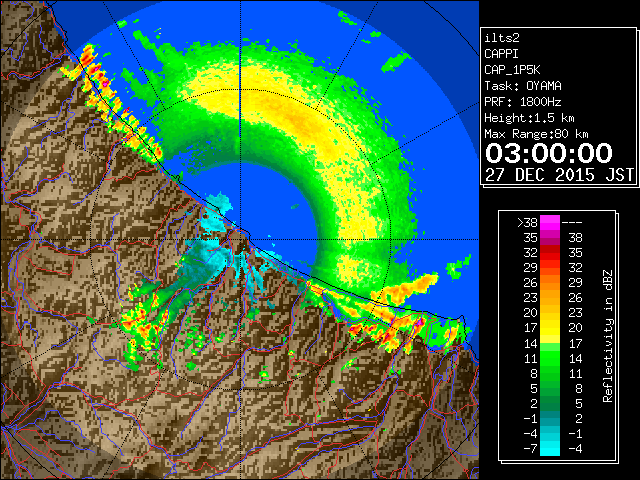This screenshot has width=640, height=480.
Task: Click the "Max Range:80 km" line
Action: 536,134
